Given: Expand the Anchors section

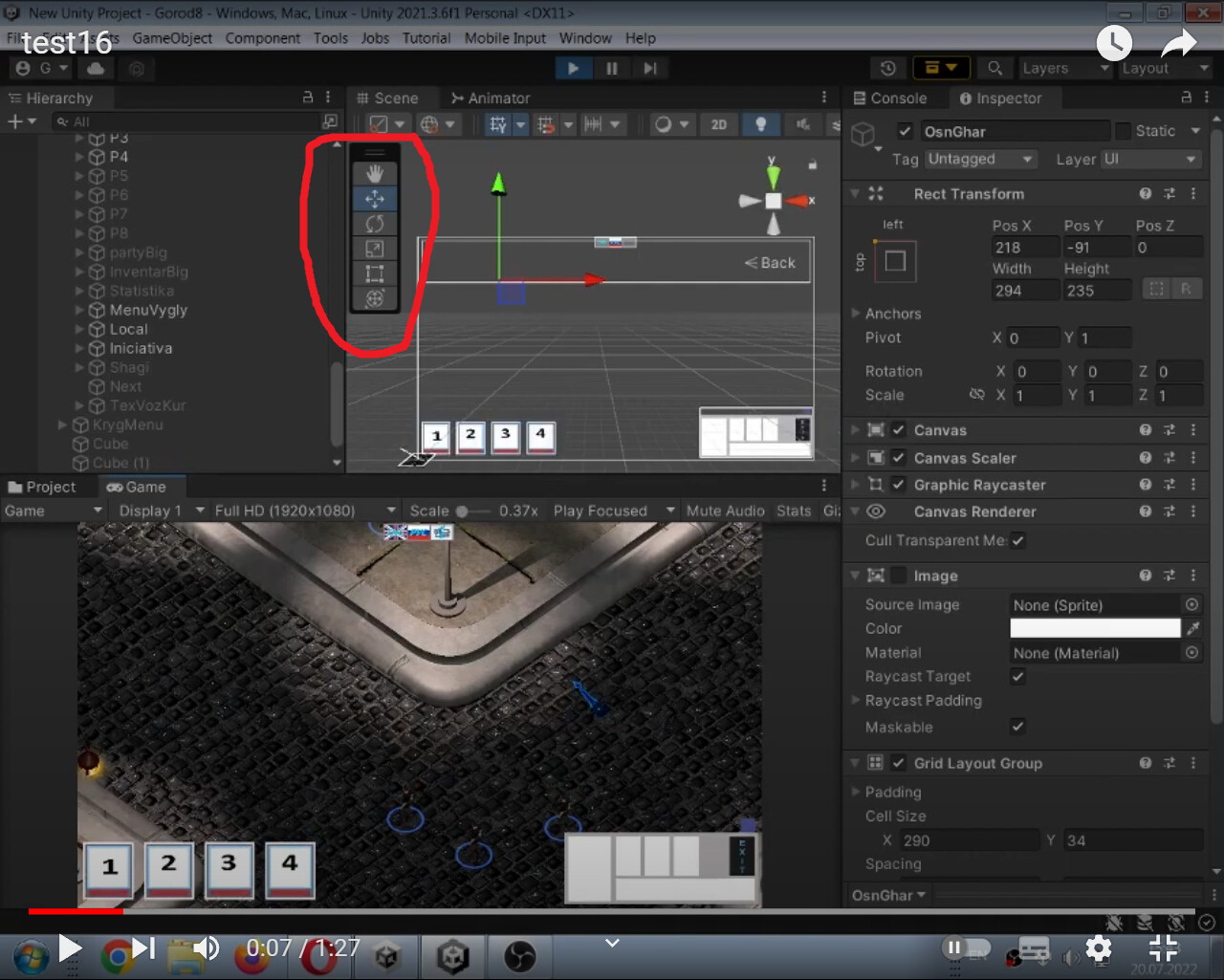Looking at the screenshot, I should pyautogui.click(x=856, y=314).
